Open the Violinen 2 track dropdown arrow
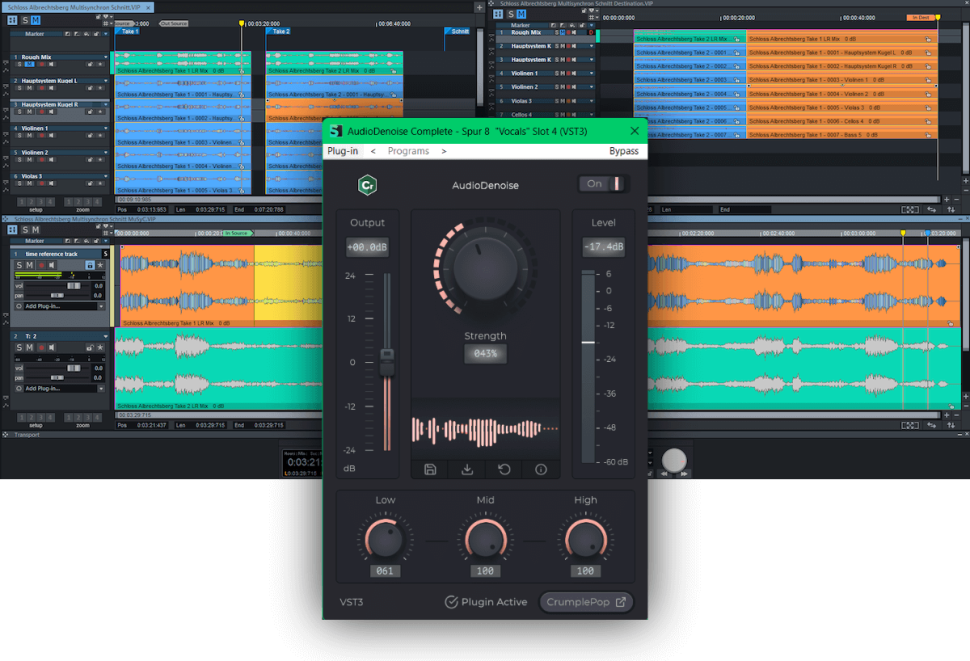Image resolution: width=970 pixels, height=661 pixels. tap(106, 152)
